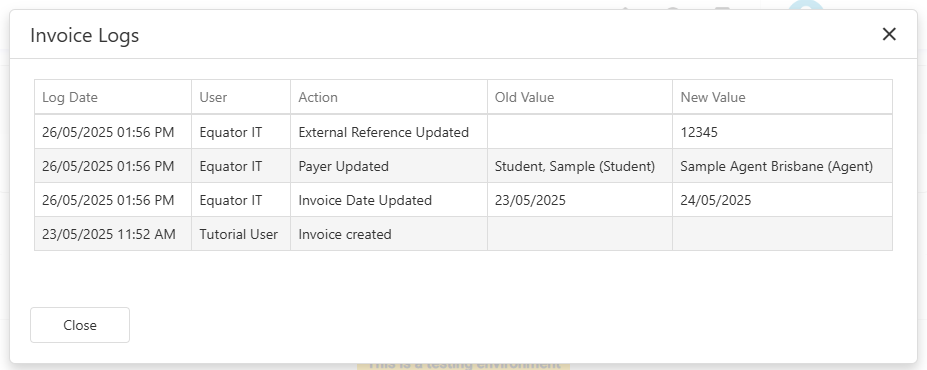Click the Tutorial User cell
The image size is (927, 370).
(x=241, y=234)
